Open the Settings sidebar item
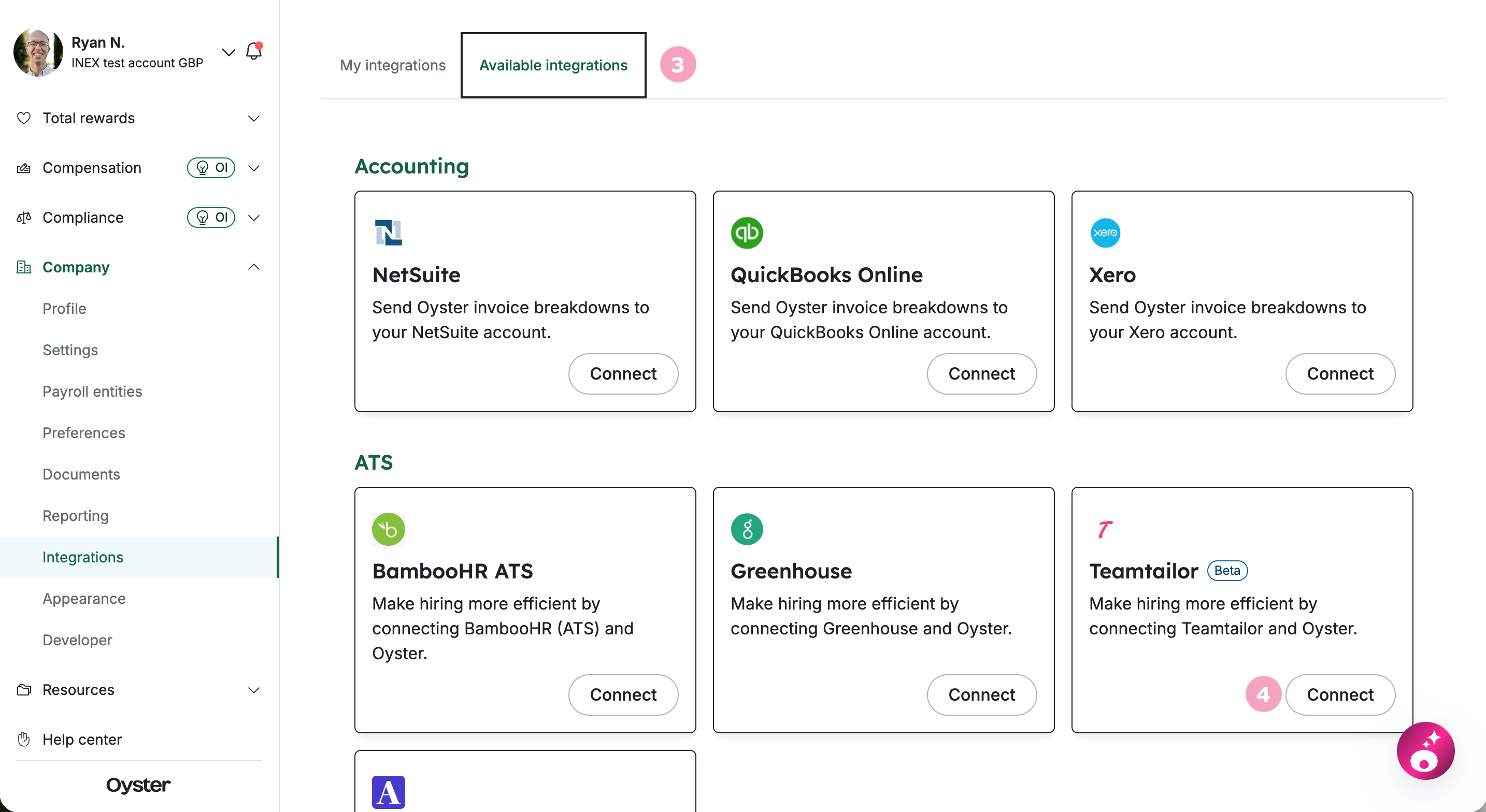Image resolution: width=1486 pixels, height=812 pixels. 70,350
